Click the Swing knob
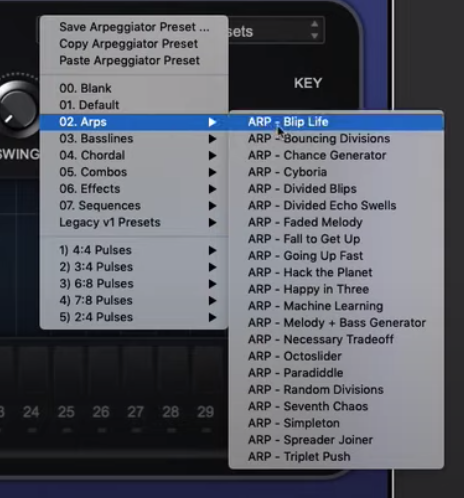464x498 pixels. 18,108
